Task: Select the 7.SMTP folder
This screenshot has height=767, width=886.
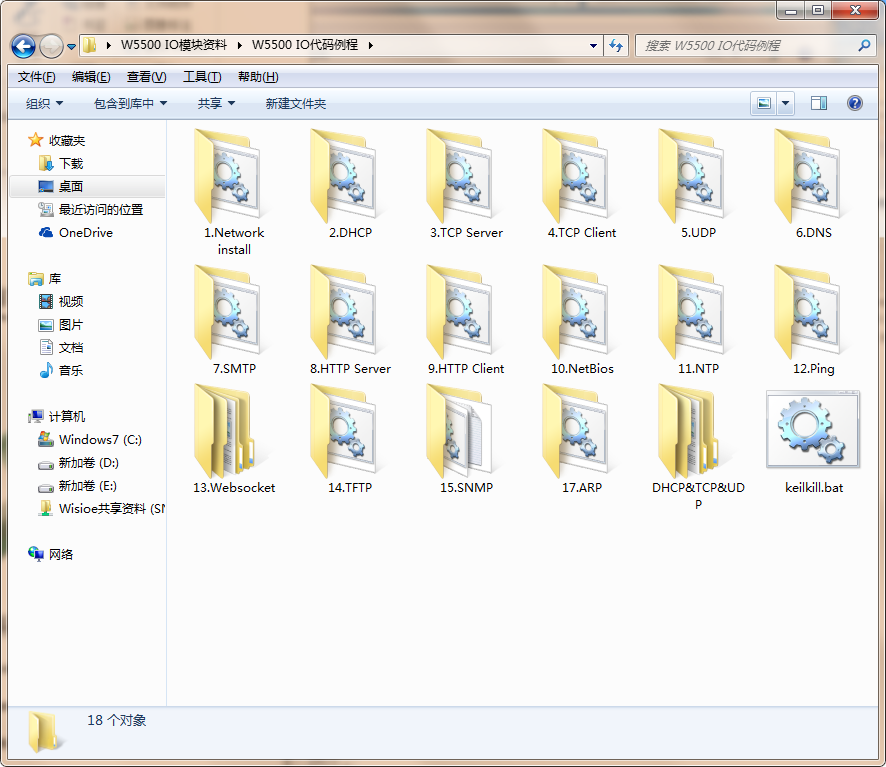Action: point(234,320)
